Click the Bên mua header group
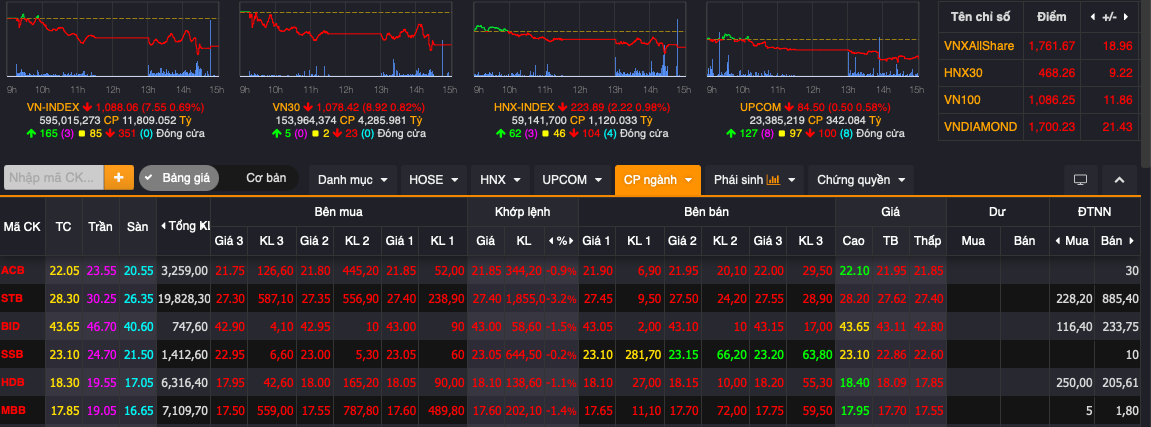This screenshot has height=427, width=1151. (x=338, y=212)
